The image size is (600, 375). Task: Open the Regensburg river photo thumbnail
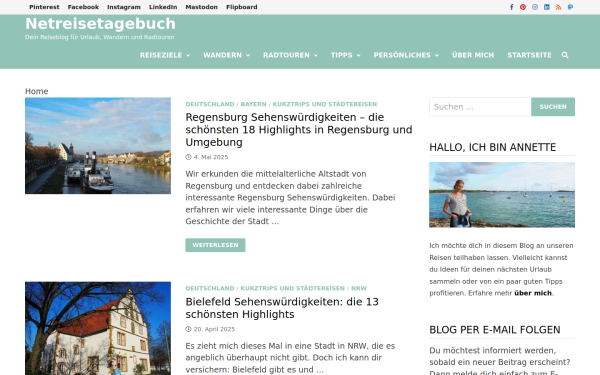coord(98,145)
